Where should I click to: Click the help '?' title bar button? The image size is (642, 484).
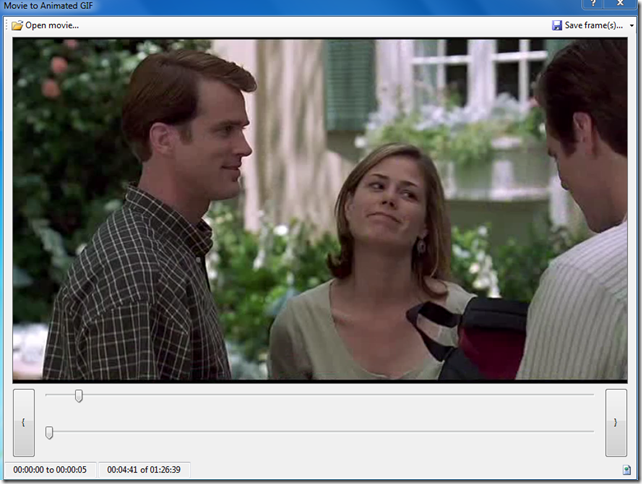(x=593, y=3)
